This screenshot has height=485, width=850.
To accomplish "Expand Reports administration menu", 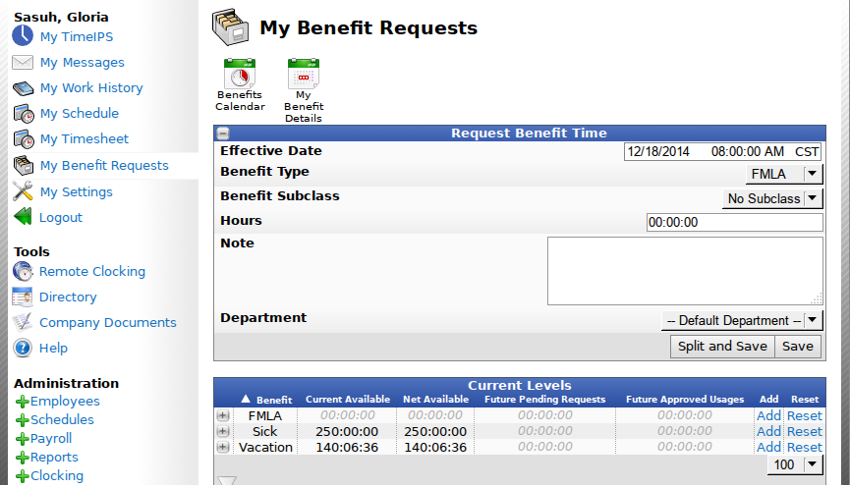I will click(x=54, y=457).
